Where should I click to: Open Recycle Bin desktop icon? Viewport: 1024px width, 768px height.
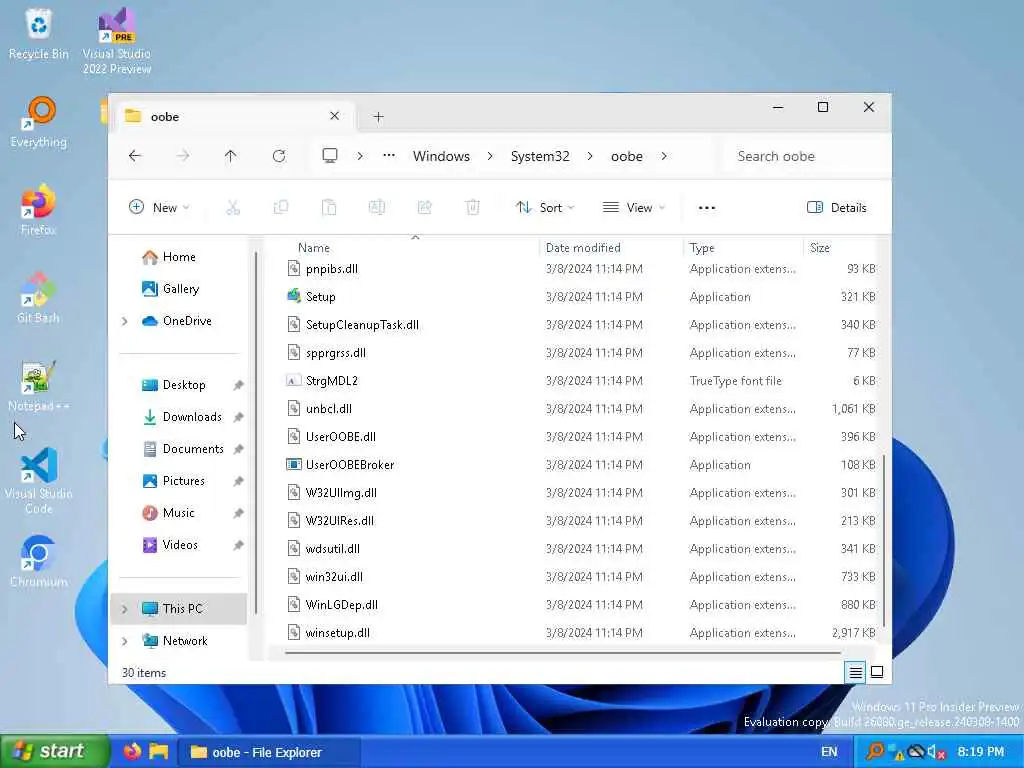coord(39,34)
